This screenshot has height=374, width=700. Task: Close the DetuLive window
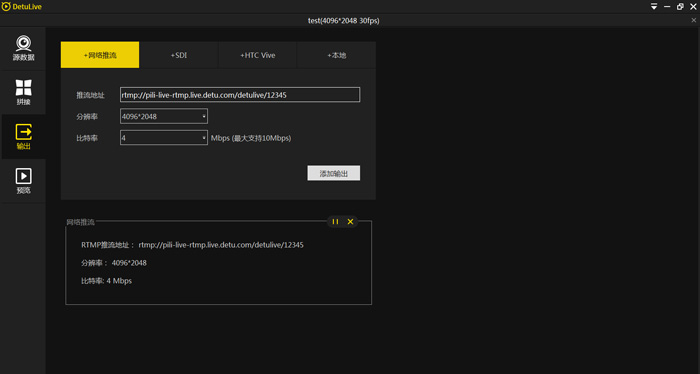pyautogui.click(x=693, y=7)
